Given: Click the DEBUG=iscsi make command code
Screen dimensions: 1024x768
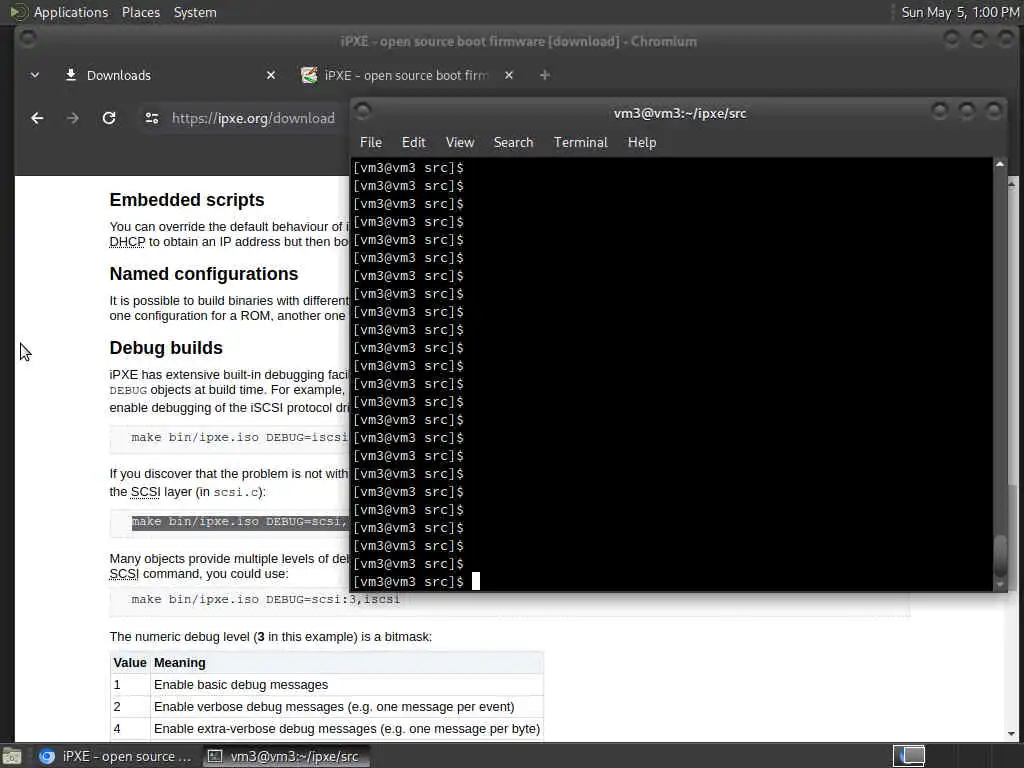Looking at the screenshot, I should (x=240, y=437).
